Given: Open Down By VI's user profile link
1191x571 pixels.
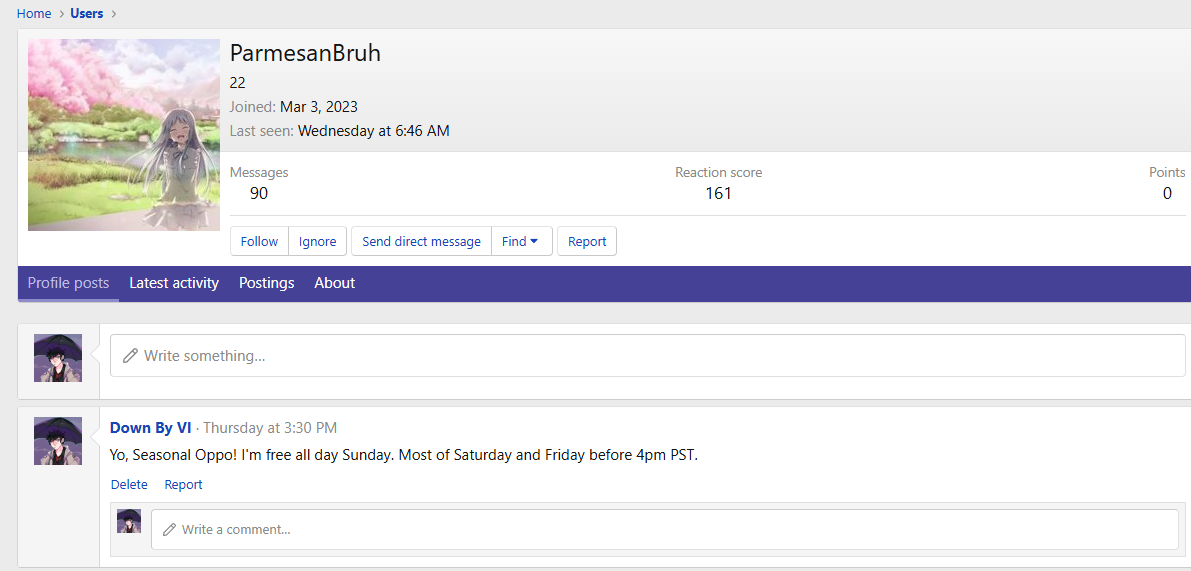Looking at the screenshot, I should [x=150, y=428].
